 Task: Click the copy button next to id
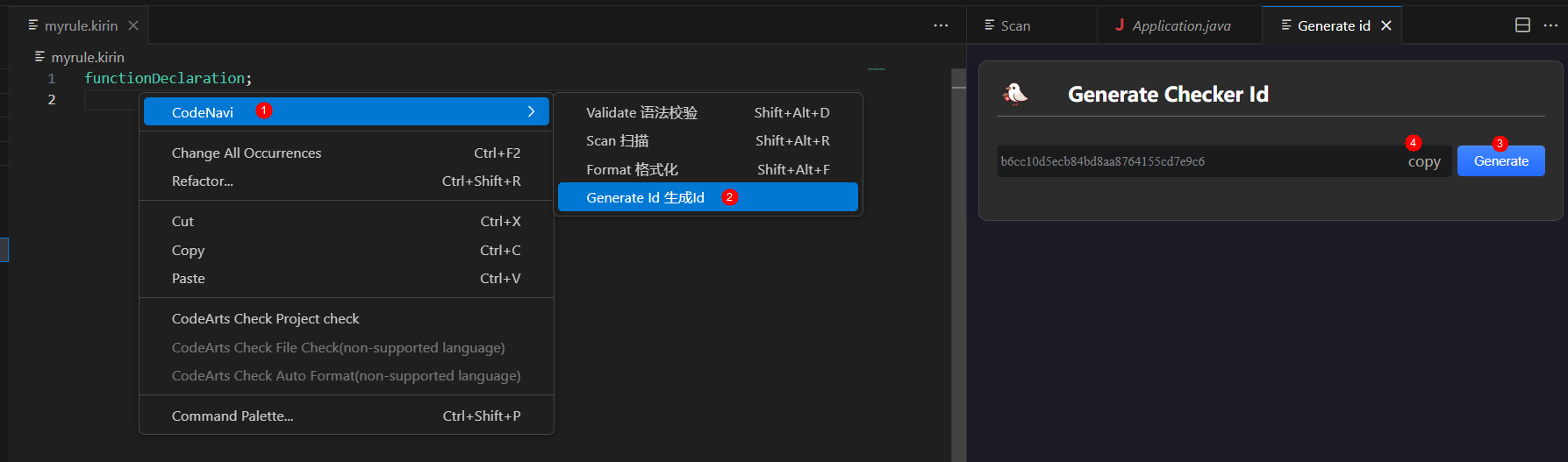1424,161
